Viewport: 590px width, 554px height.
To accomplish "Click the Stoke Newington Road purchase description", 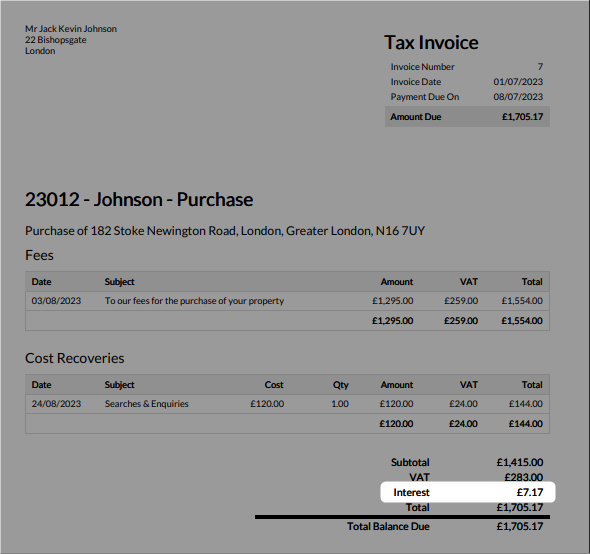I will (x=225, y=231).
